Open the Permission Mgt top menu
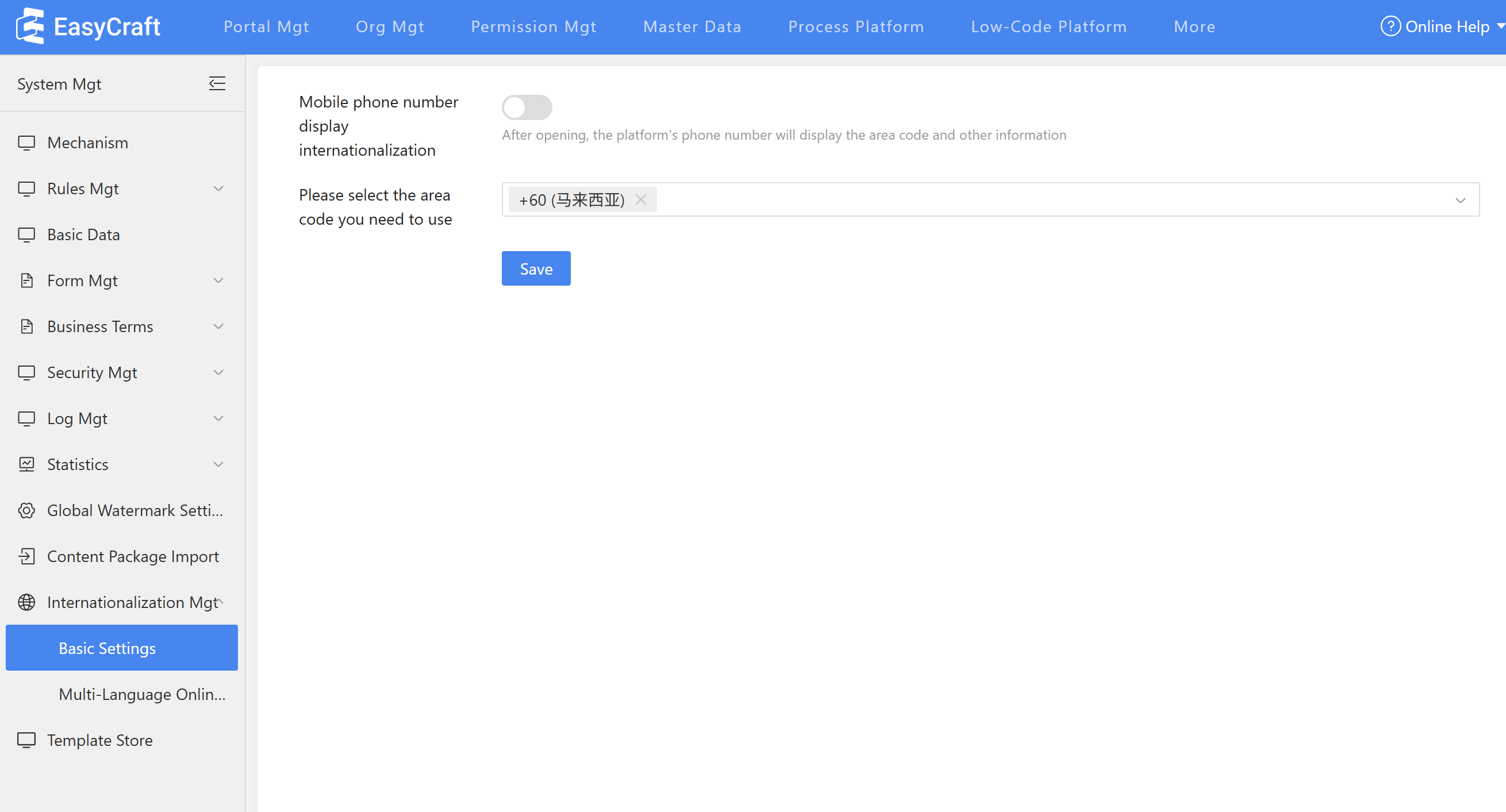This screenshot has height=812, width=1506. 533,26
